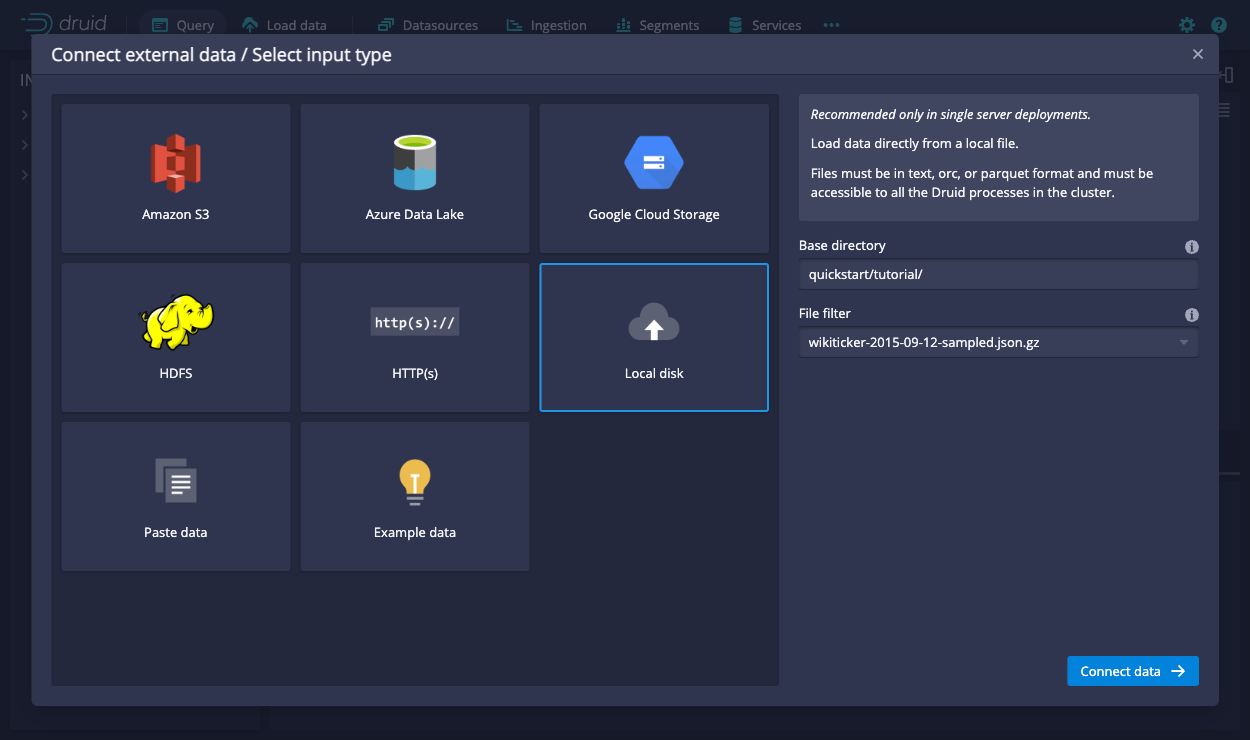This screenshot has height=740, width=1250.
Task: Edit the Base directory field
Action: 997,274
